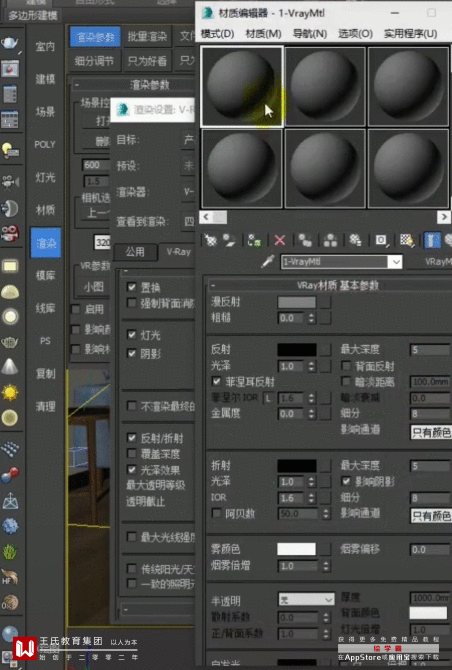Screen dimensions: 452x670
Task: Click Put Material to Scene icon
Action: [x=229, y=241]
